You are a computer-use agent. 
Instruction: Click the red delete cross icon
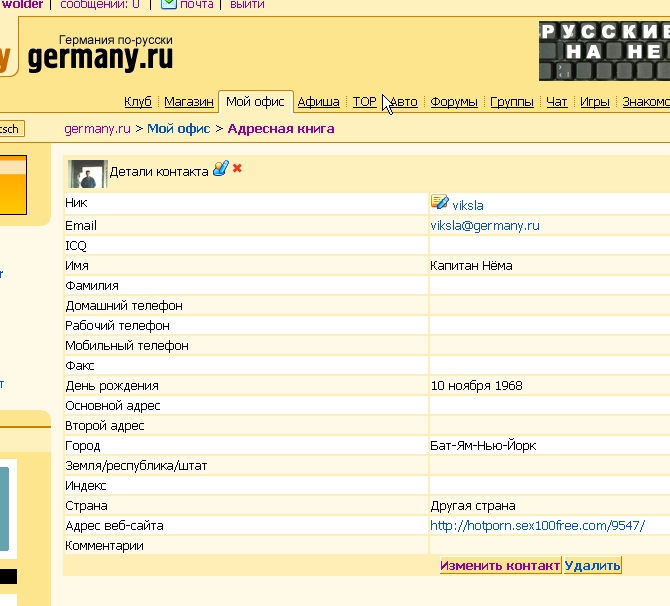(x=237, y=168)
